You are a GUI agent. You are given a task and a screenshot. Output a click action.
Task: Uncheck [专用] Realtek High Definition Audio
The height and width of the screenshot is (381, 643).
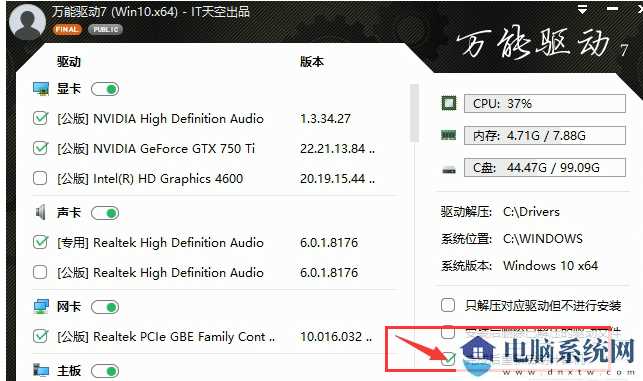click(x=40, y=242)
